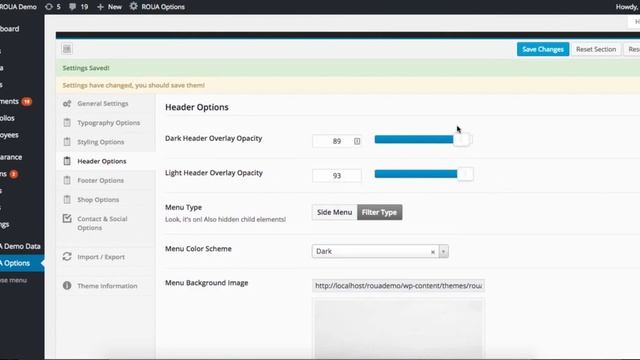
Task: Open ROUA Options gear in admin bar
Action: (x=133, y=7)
